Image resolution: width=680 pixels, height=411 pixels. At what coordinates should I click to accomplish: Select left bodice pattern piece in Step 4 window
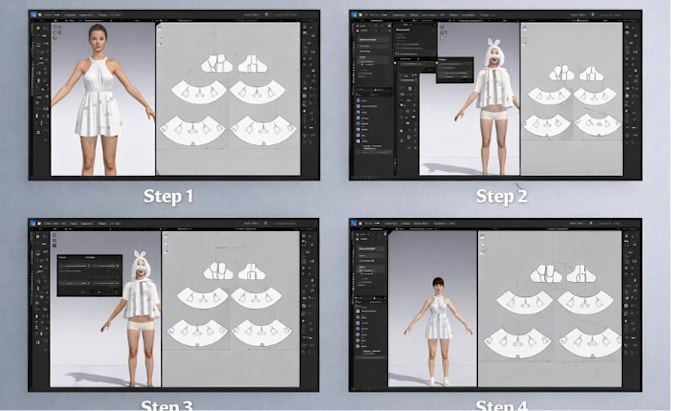pos(546,273)
